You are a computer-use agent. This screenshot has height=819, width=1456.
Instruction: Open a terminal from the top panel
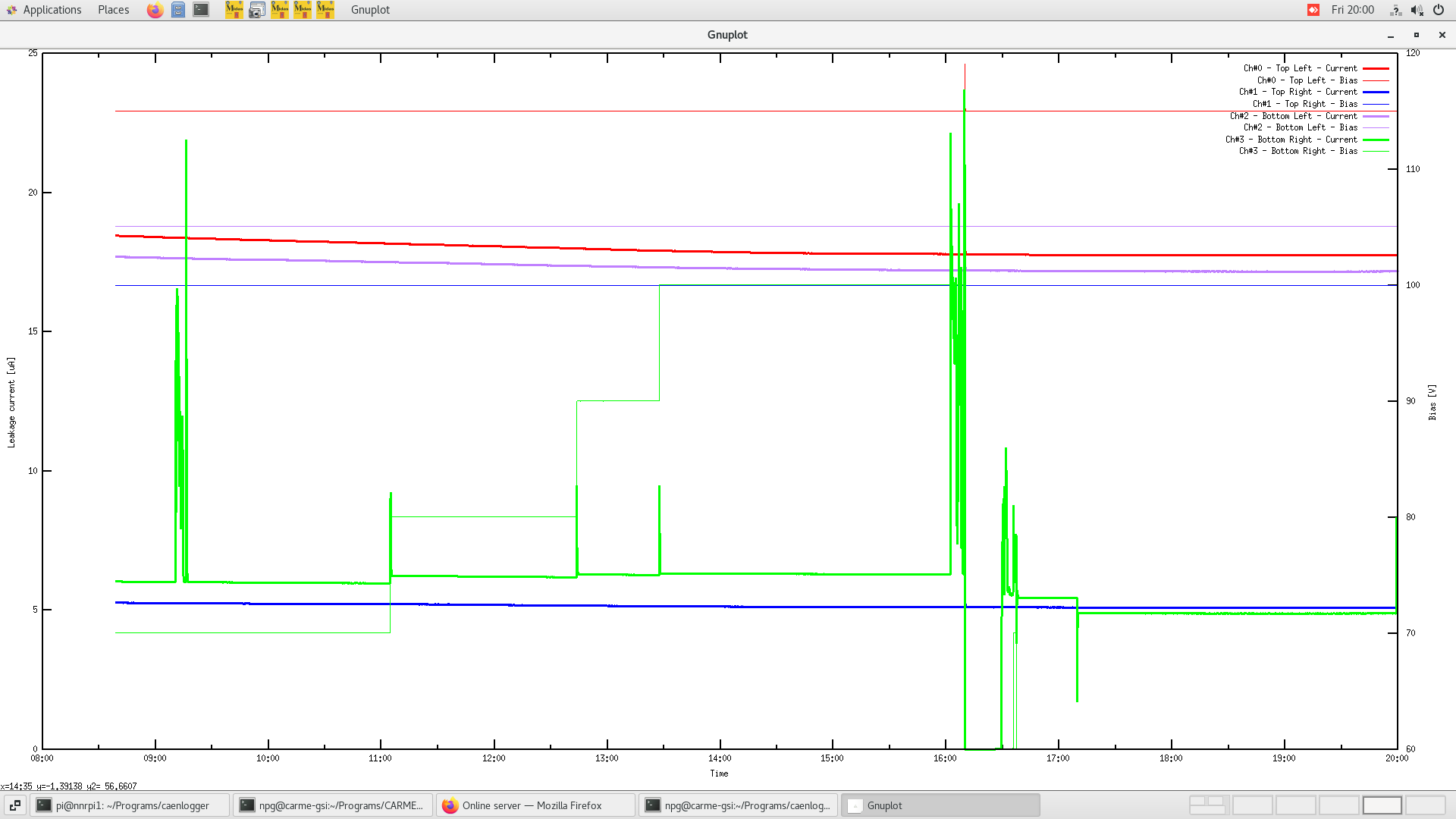[200, 10]
